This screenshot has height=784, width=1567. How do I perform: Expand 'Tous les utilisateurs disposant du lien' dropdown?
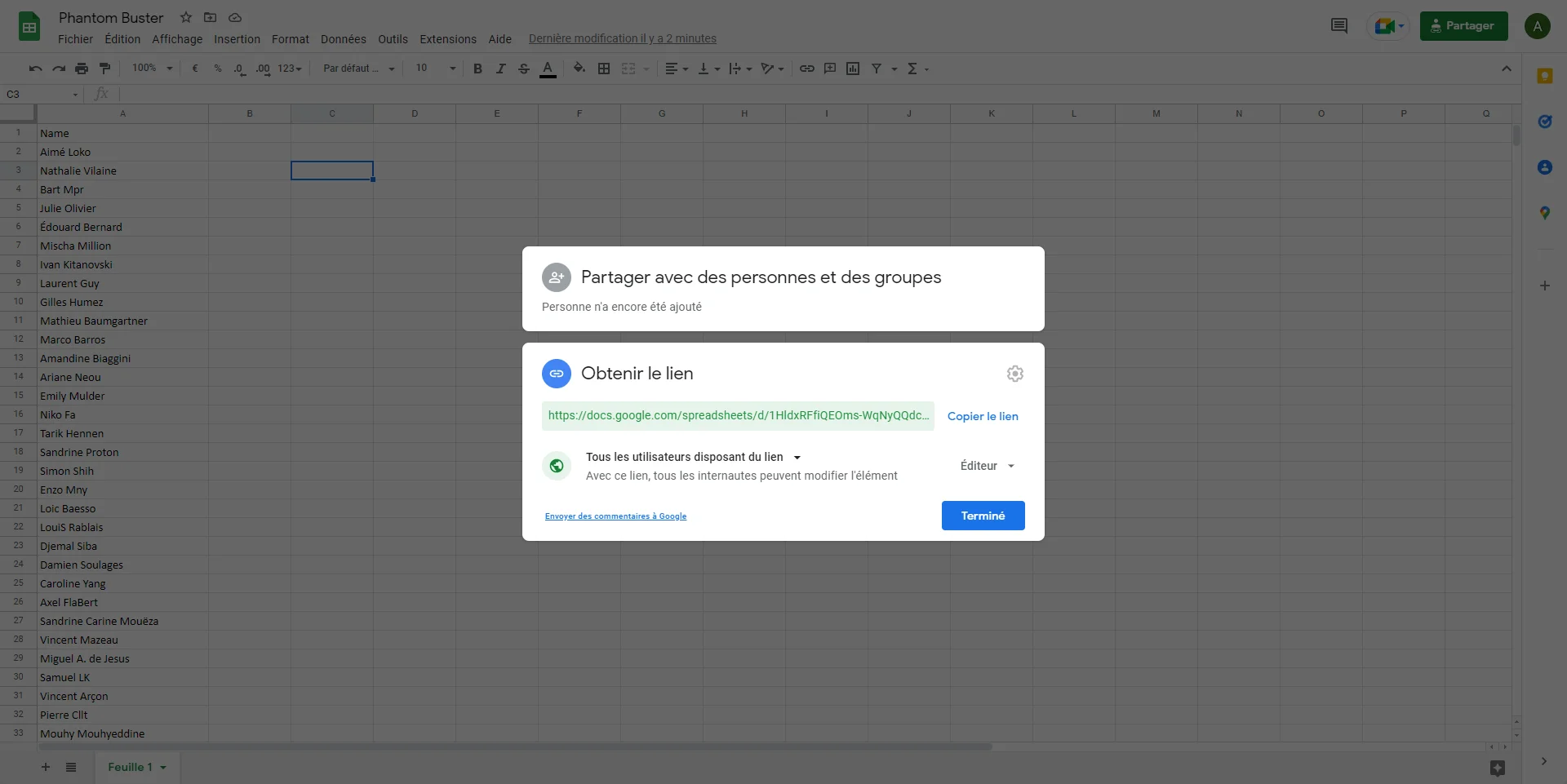pos(693,457)
